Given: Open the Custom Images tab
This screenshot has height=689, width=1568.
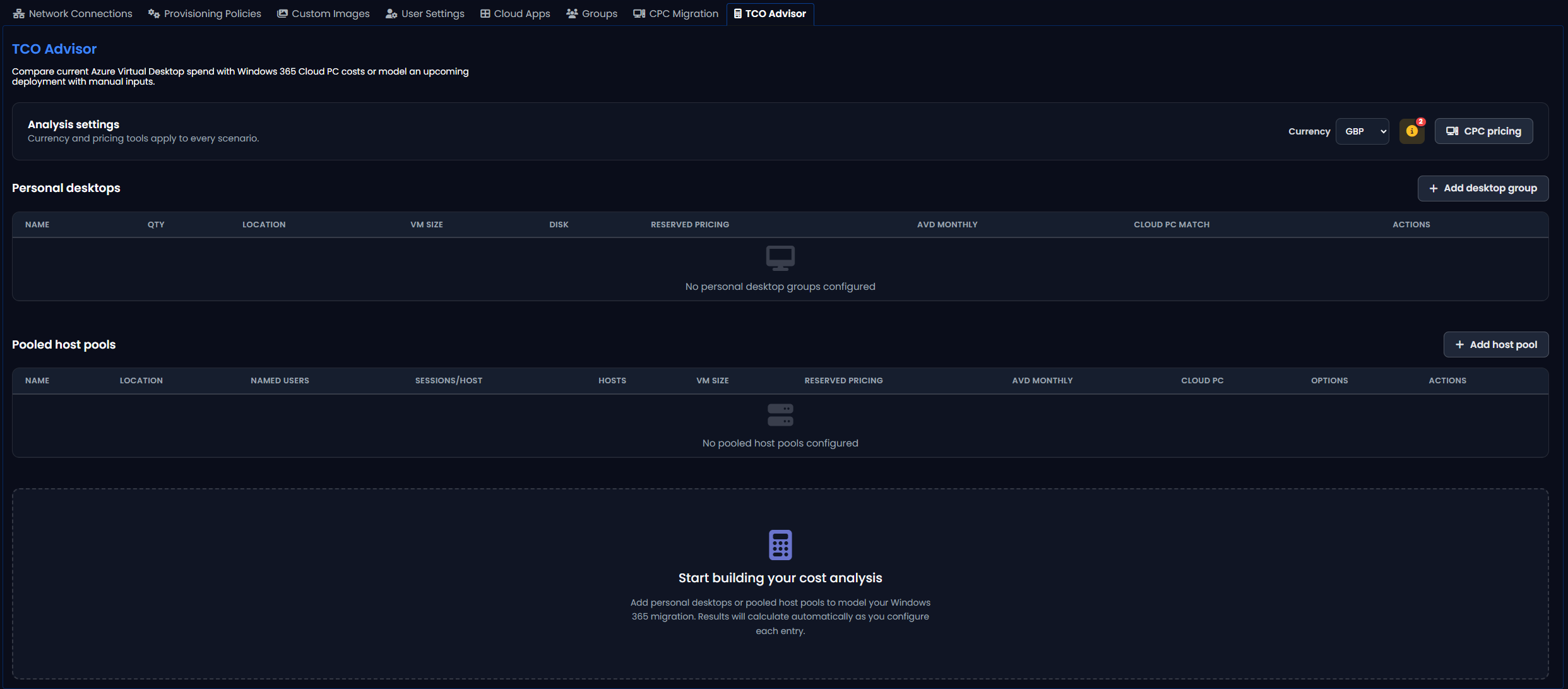Looking at the screenshot, I should pos(323,13).
